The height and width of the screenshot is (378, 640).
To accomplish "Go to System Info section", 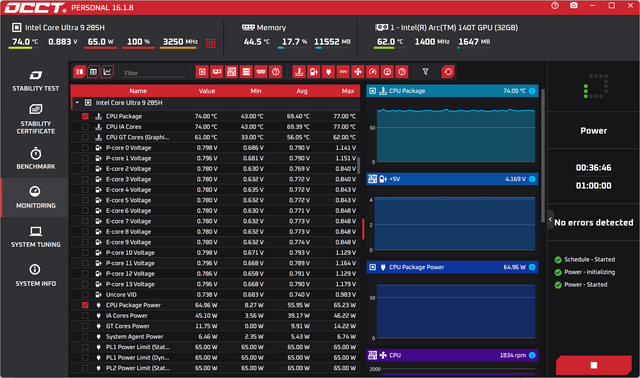I will point(36,276).
